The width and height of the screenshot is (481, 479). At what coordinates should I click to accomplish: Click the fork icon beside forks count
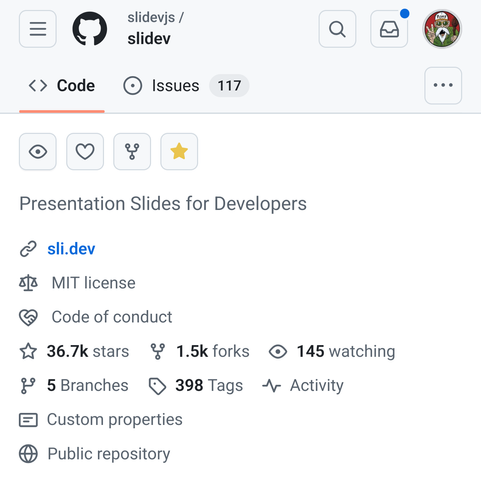click(x=158, y=351)
